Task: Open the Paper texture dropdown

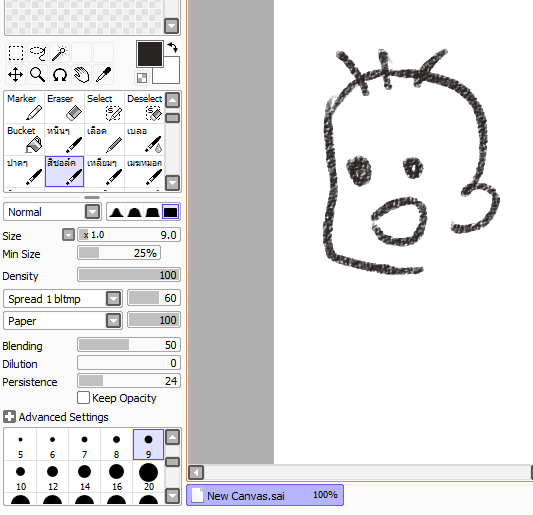Action: coord(63,321)
